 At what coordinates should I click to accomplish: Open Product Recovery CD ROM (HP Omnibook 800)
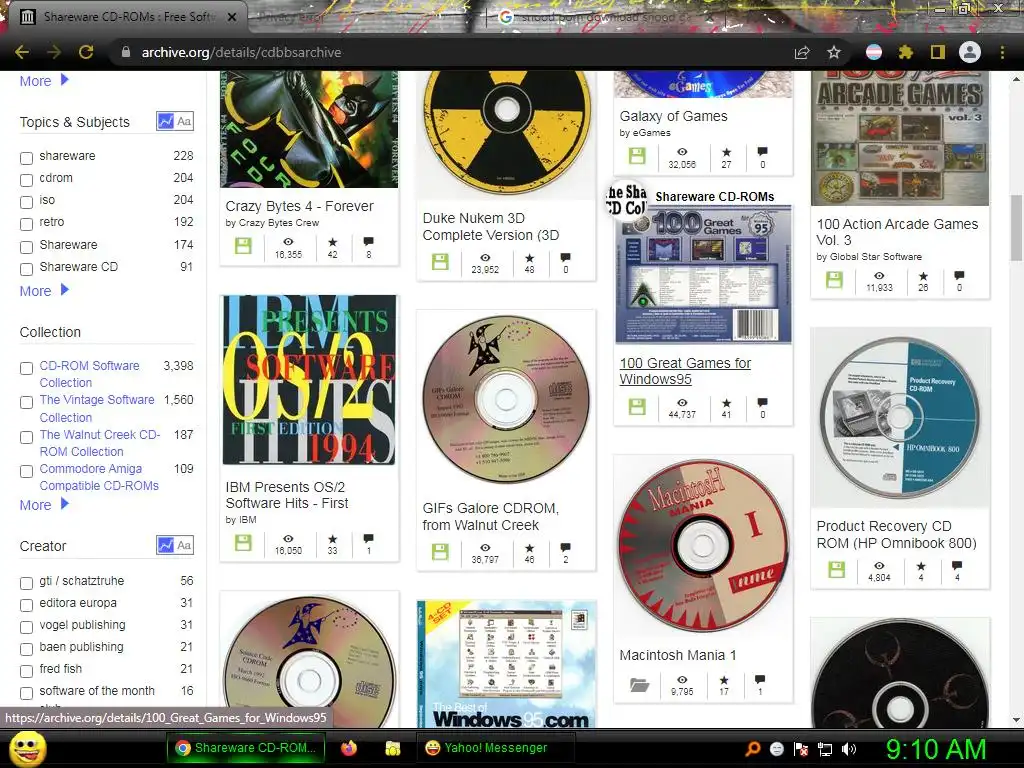[896, 534]
